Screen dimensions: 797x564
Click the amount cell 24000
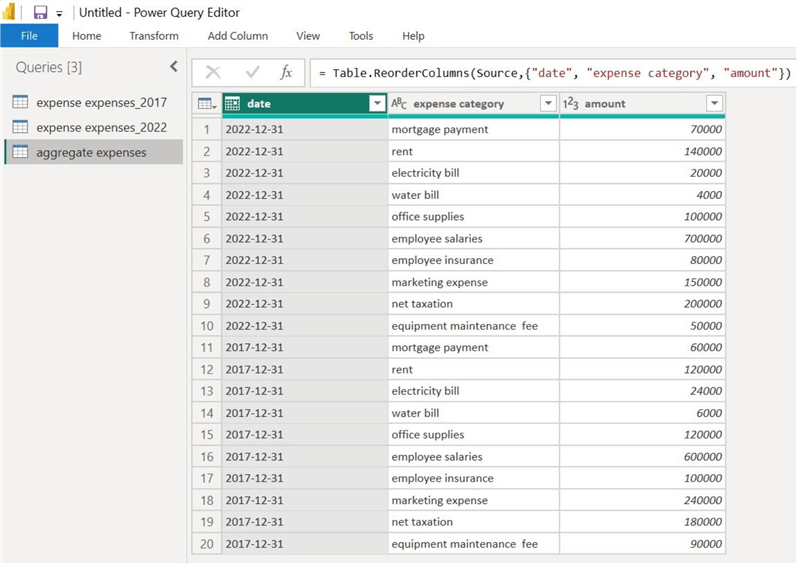coord(642,391)
